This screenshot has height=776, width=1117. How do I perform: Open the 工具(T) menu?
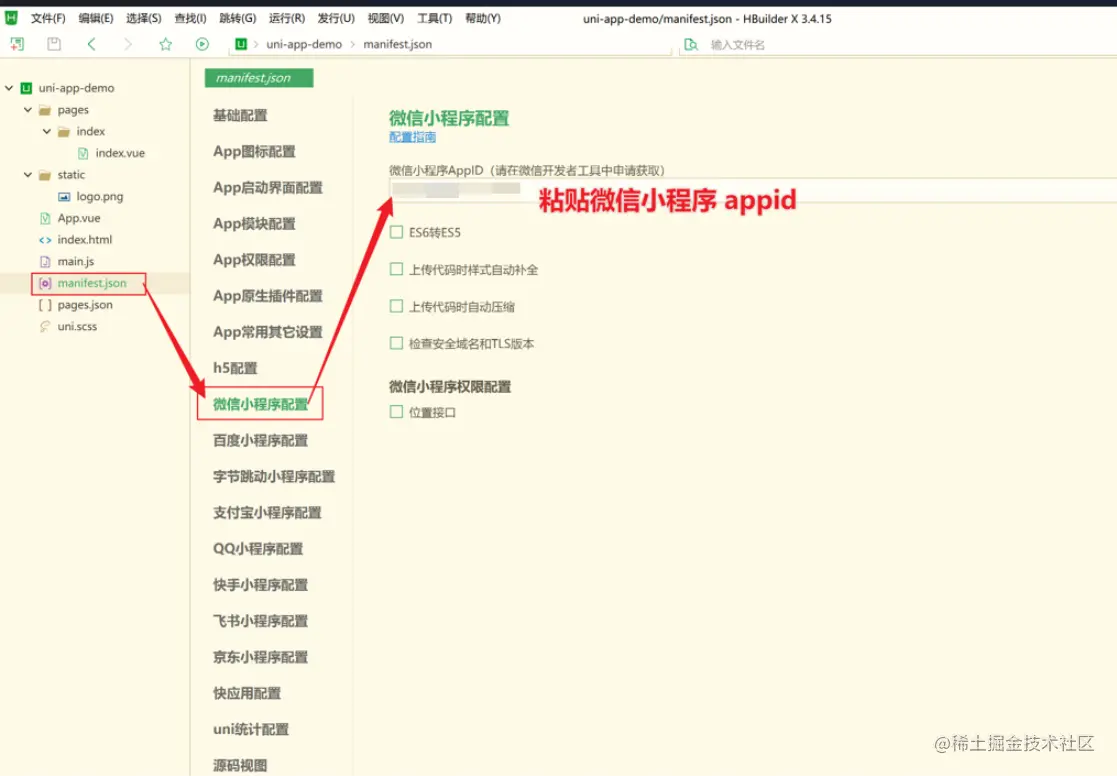point(435,19)
